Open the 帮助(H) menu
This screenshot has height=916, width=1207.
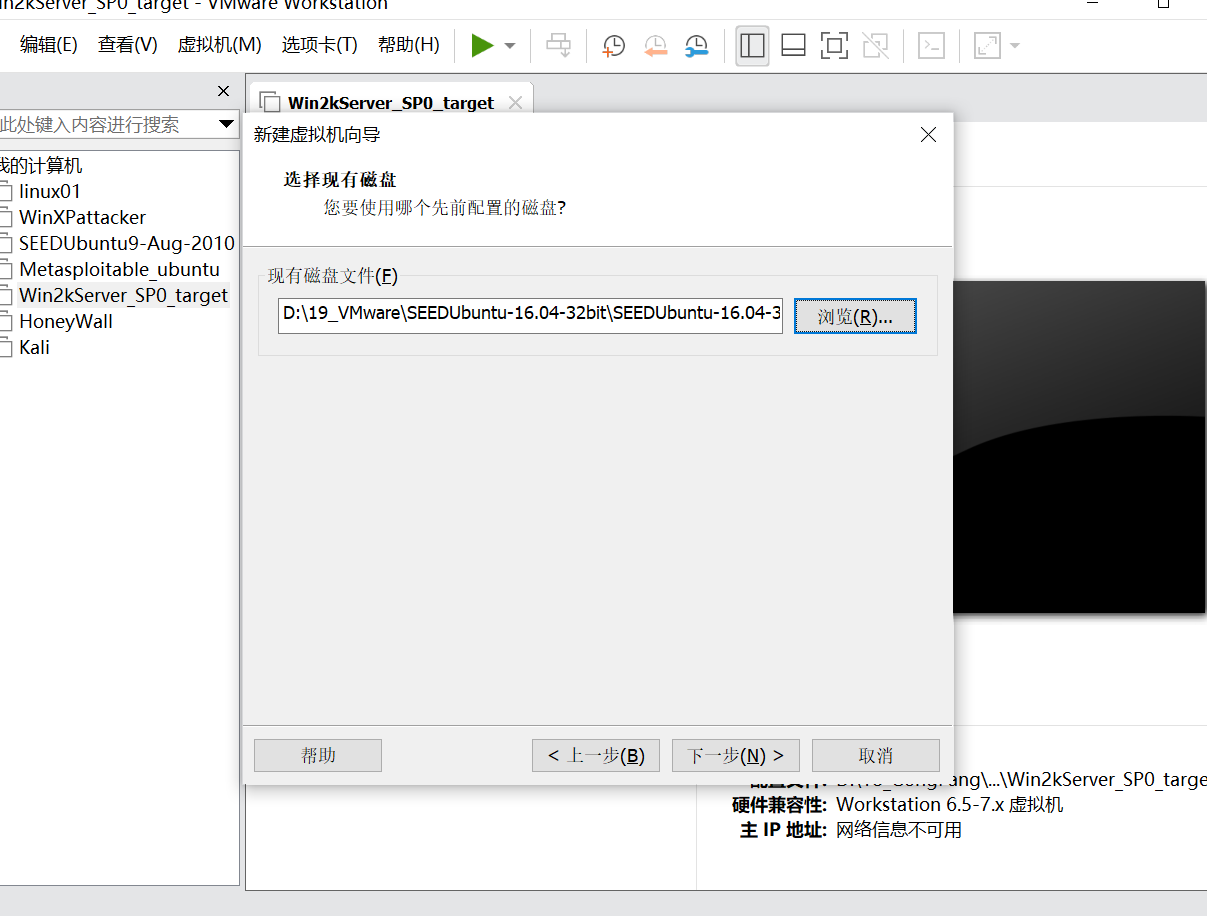tap(408, 45)
